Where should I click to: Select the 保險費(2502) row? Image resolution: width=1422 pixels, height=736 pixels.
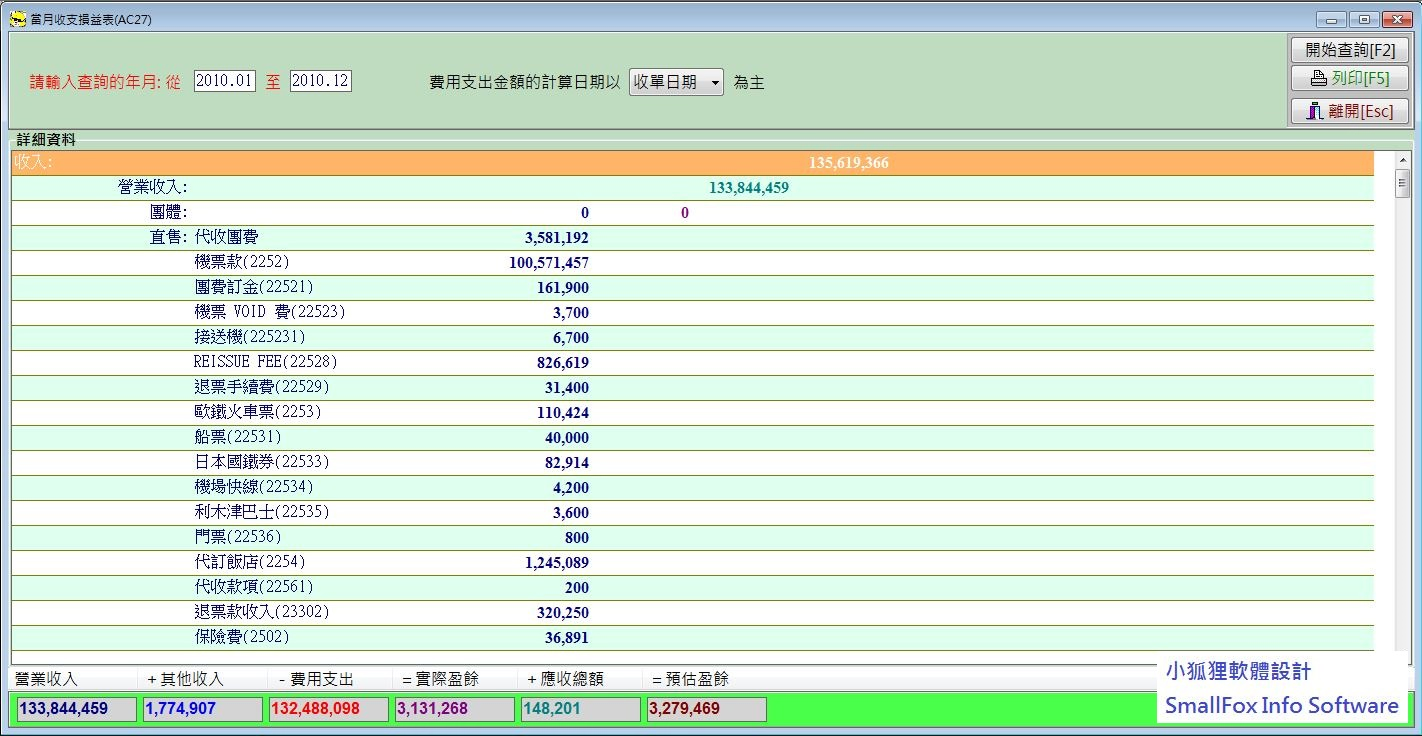click(x=692, y=638)
